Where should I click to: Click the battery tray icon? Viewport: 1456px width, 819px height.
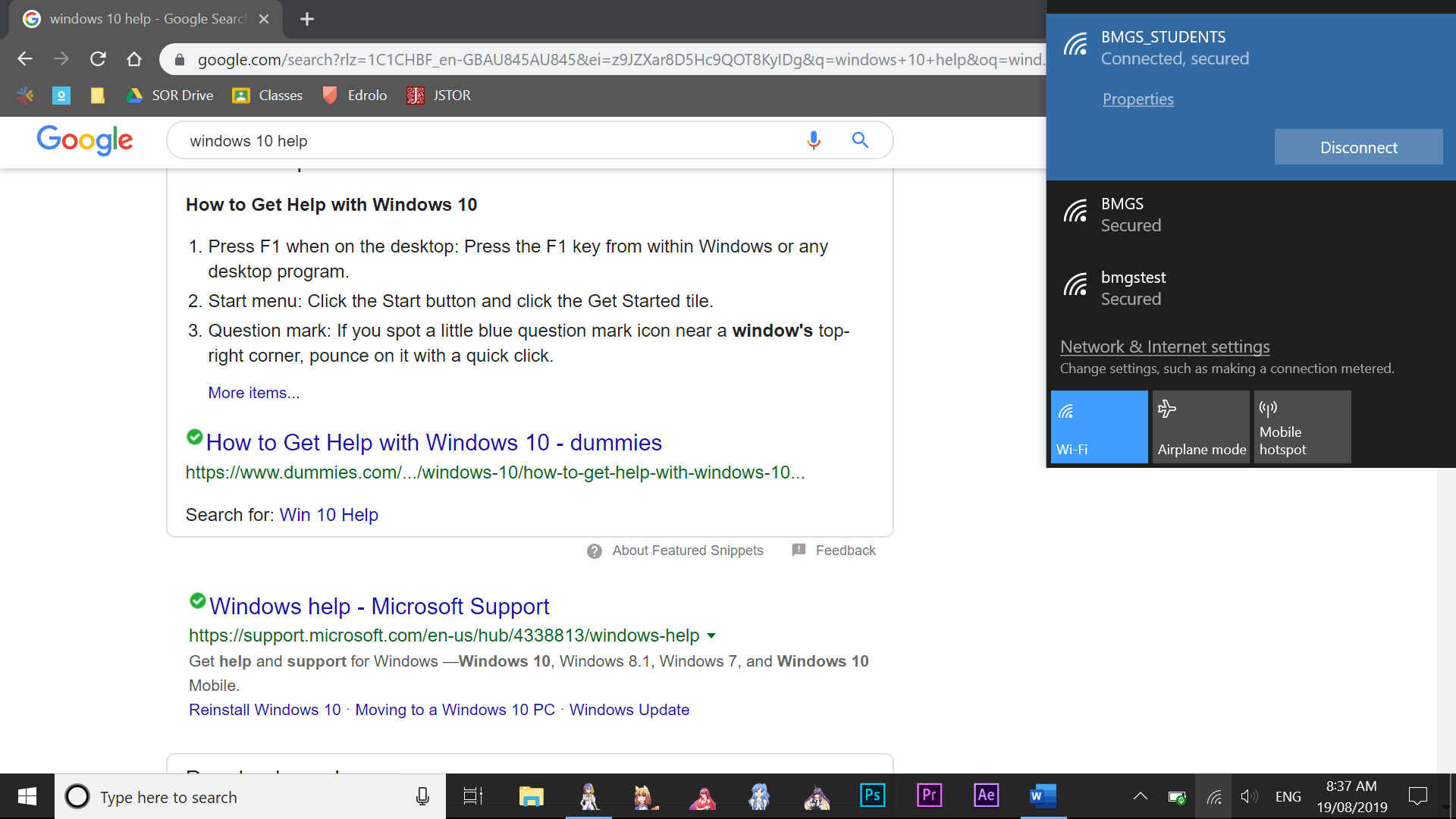tap(1177, 796)
